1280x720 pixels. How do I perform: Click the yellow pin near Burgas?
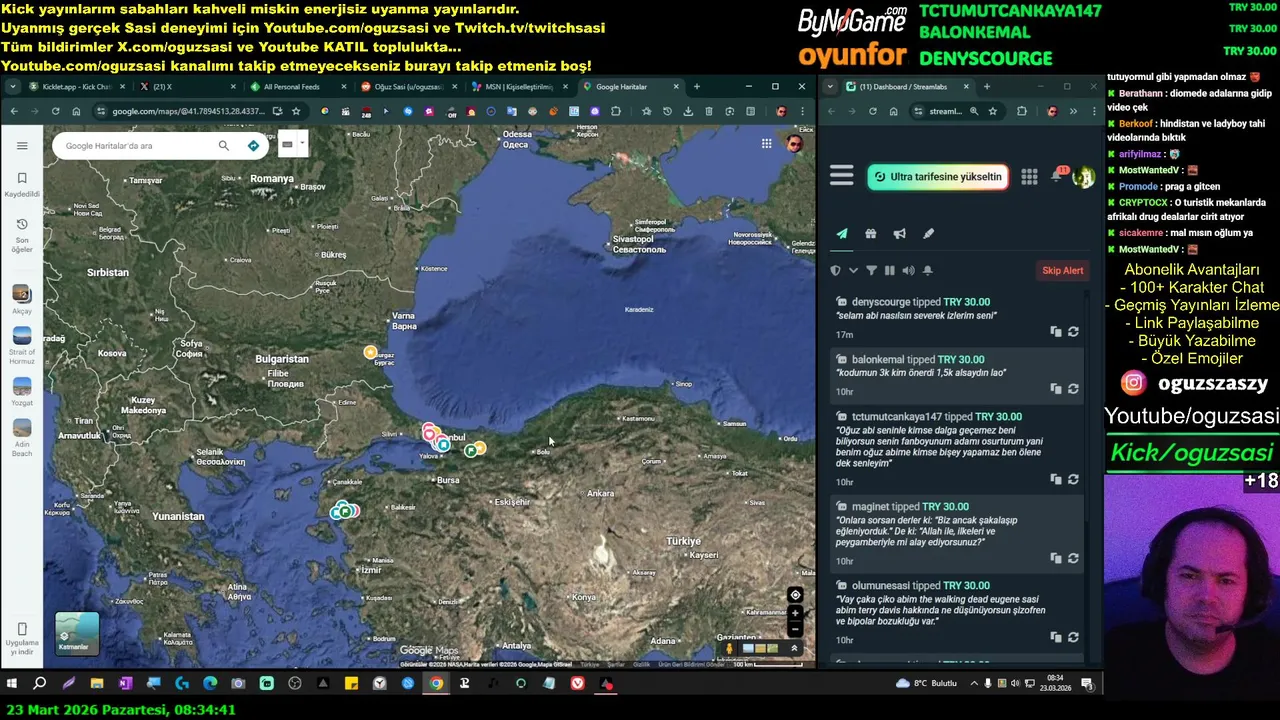370,352
